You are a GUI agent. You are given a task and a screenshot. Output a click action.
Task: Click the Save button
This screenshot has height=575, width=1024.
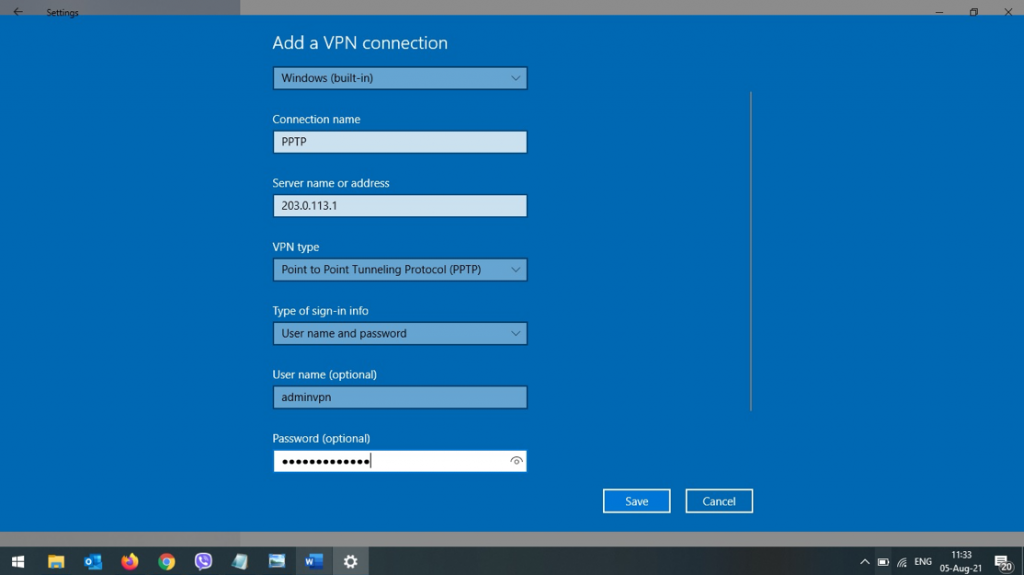(636, 501)
